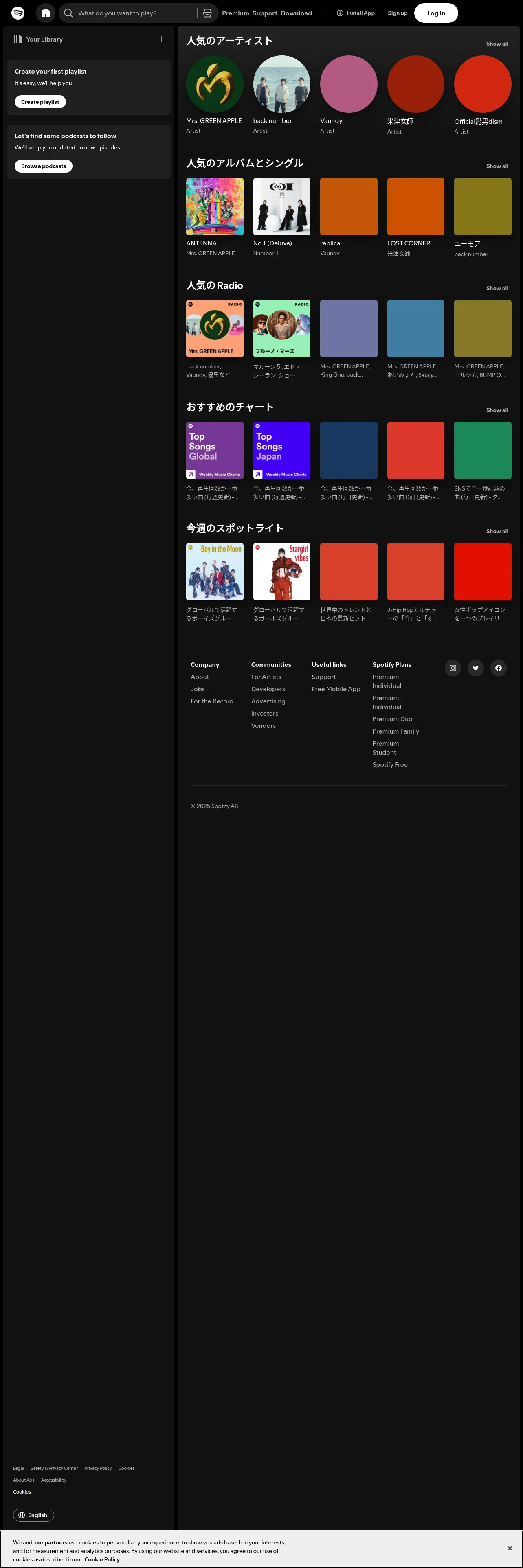The width and height of the screenshot is (523, 1568).
Task: Open Top Songs Global chart
Action: (x=215, y=451)
